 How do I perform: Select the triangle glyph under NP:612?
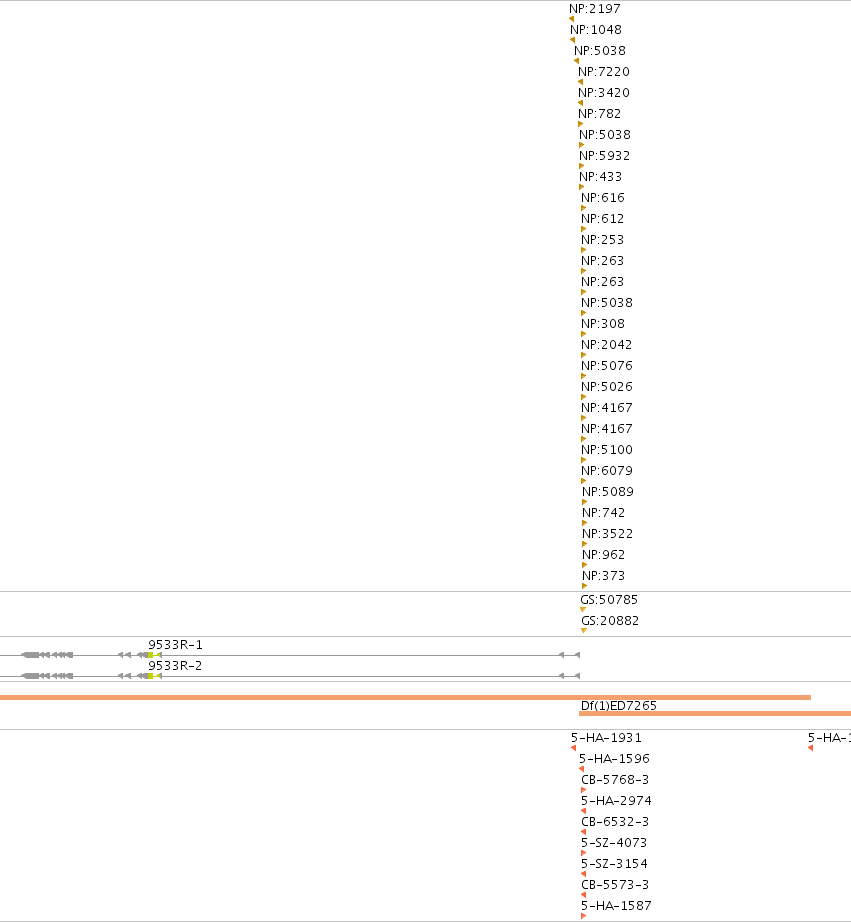[583, 229]
